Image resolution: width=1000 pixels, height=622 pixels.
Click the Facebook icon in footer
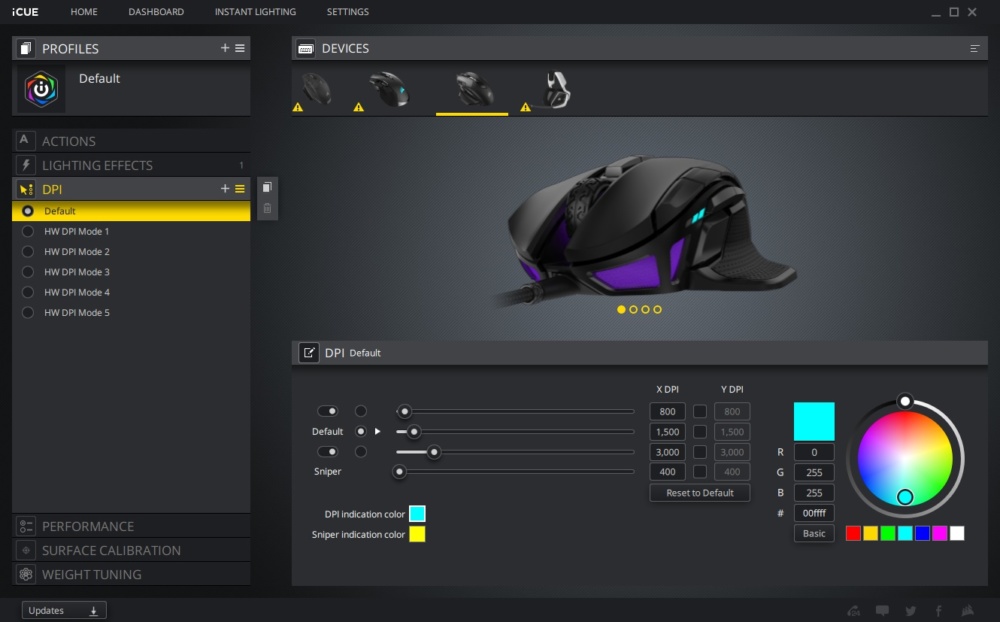coord(939,611)
